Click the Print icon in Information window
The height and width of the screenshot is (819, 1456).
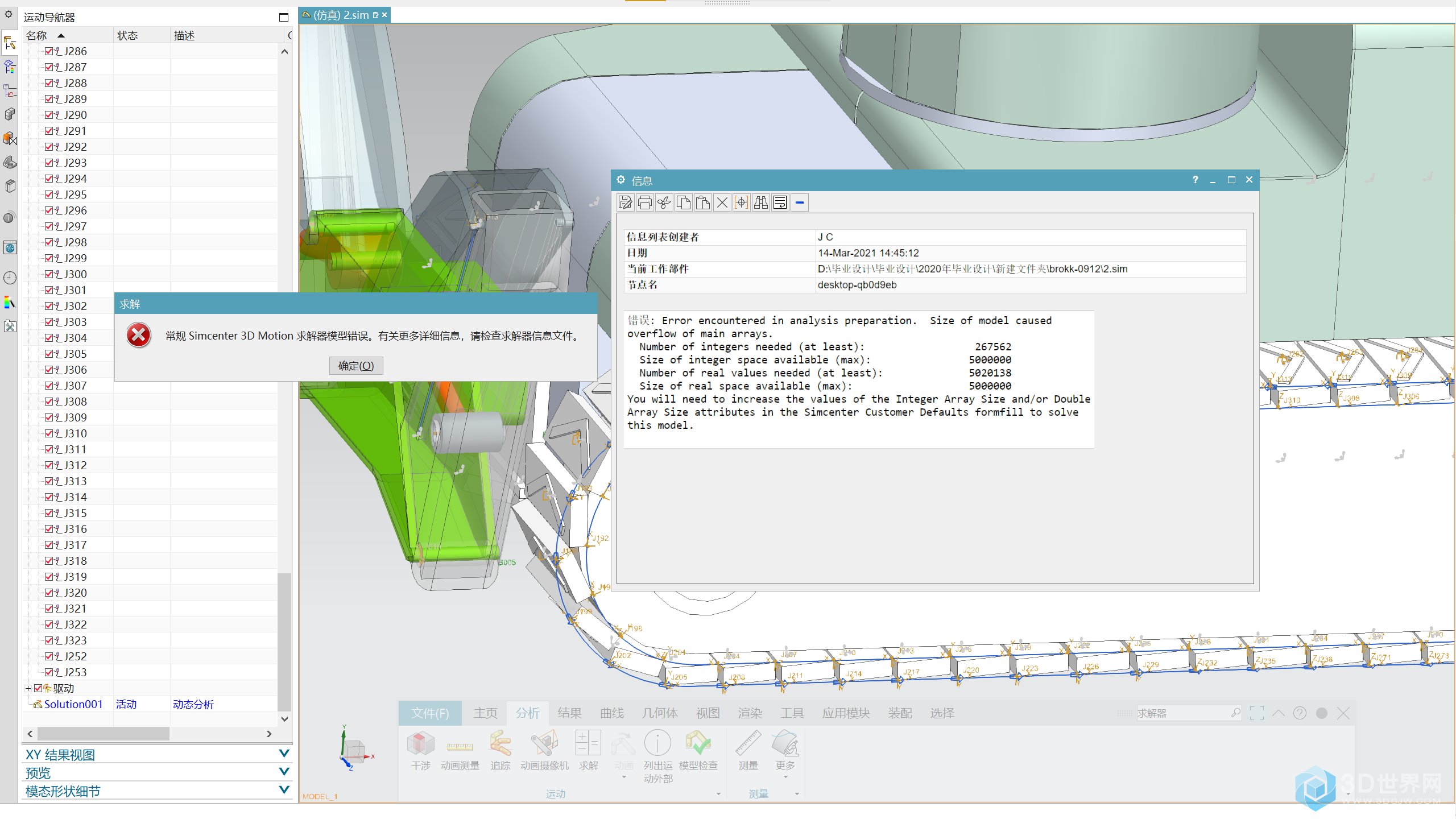point(644,202)
